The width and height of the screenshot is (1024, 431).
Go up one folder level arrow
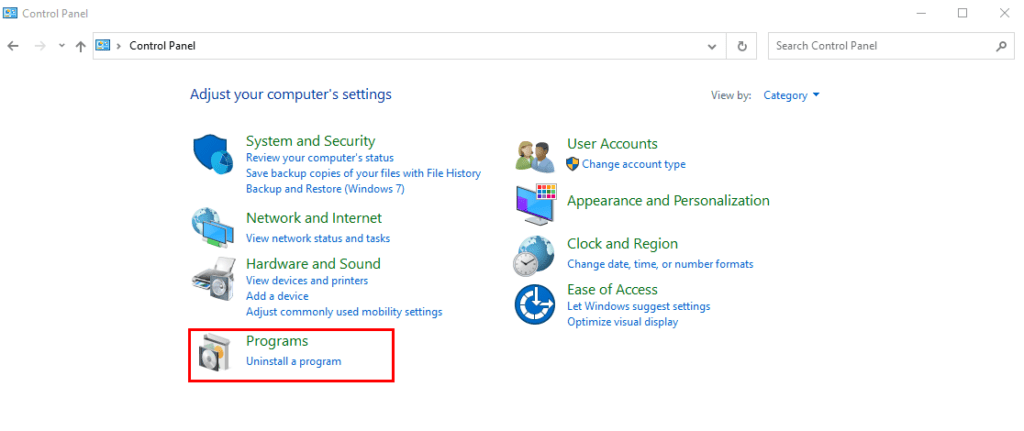[80, 46]
